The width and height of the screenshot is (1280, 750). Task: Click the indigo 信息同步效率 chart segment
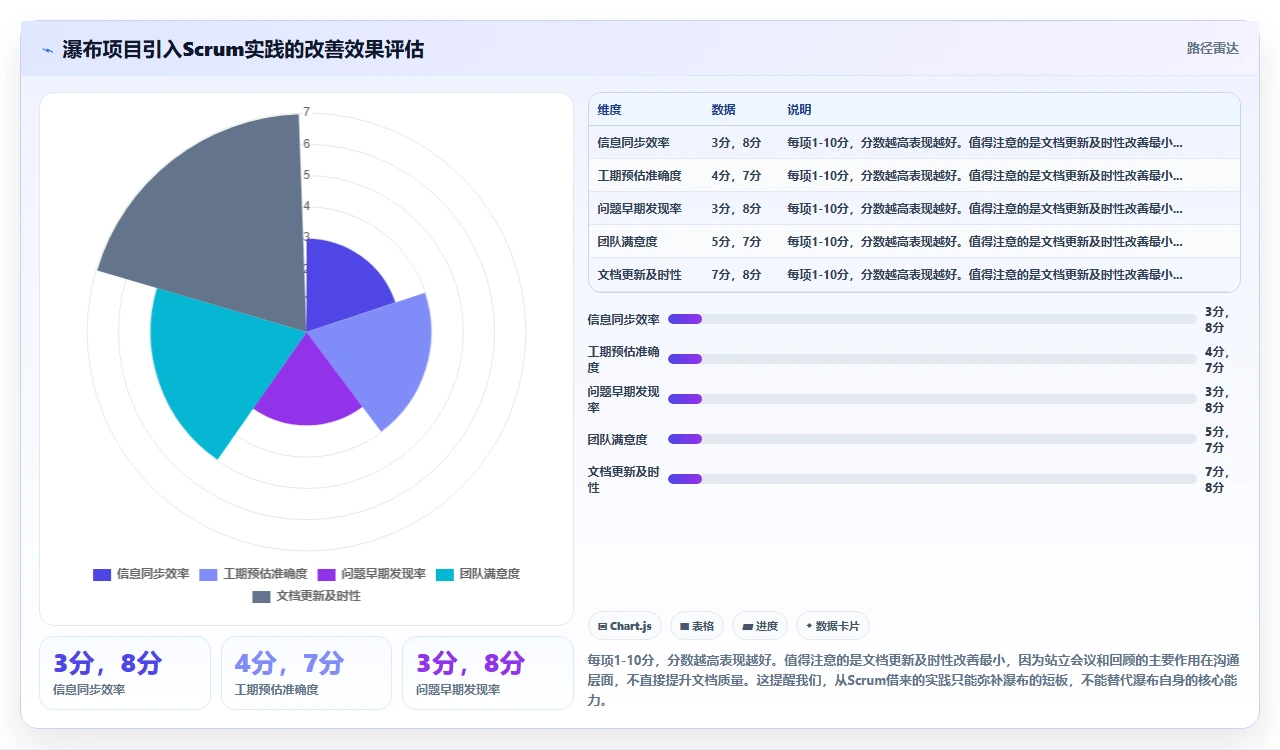(x=340, y=285)
